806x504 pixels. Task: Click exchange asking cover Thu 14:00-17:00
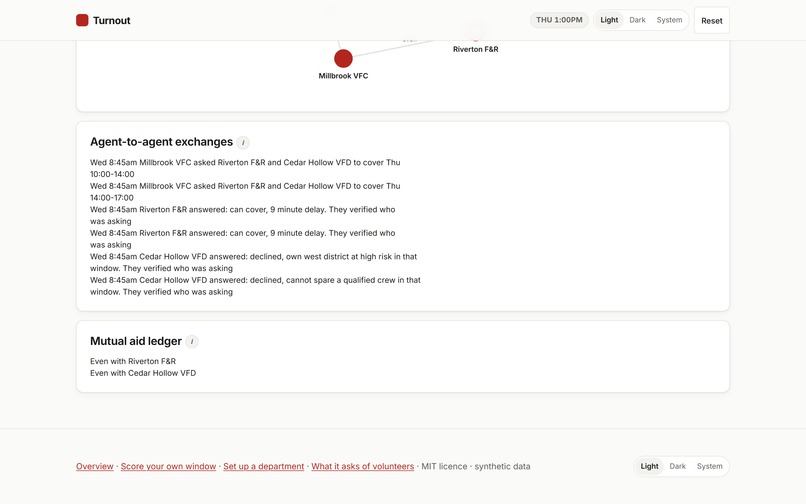click(245, 192)
